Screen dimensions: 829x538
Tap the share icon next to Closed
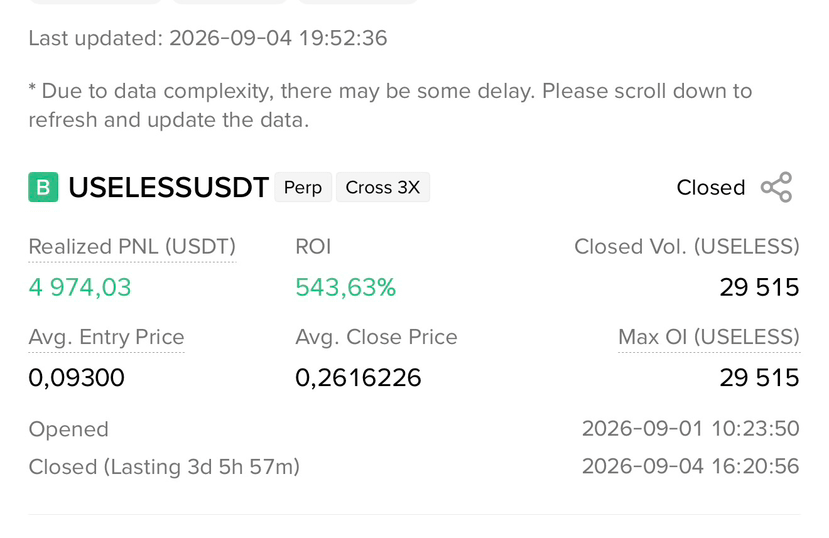776,187
